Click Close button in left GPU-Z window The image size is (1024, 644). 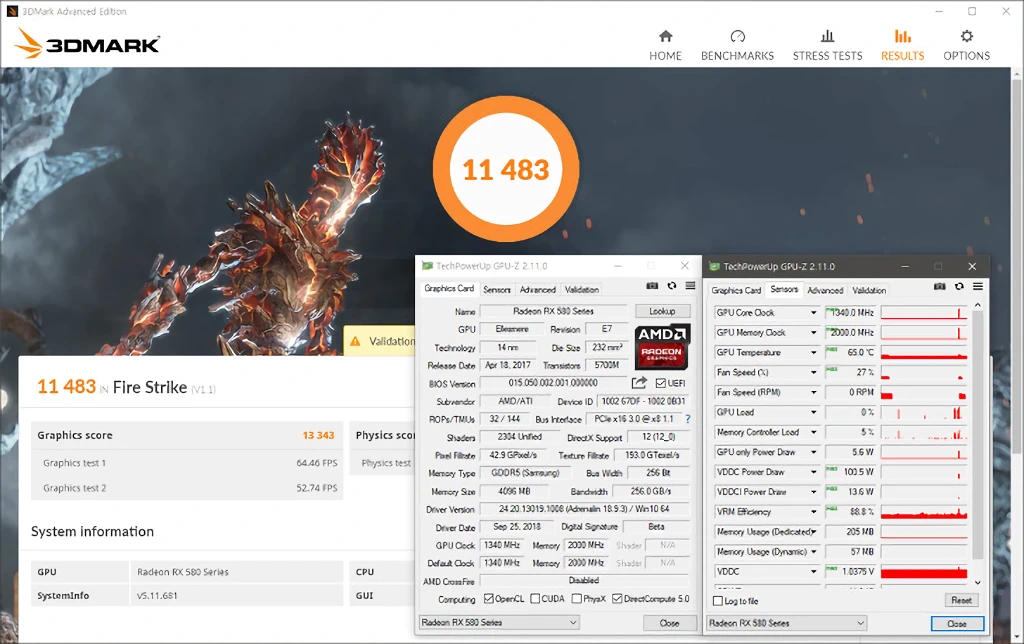tap(669, 623)
